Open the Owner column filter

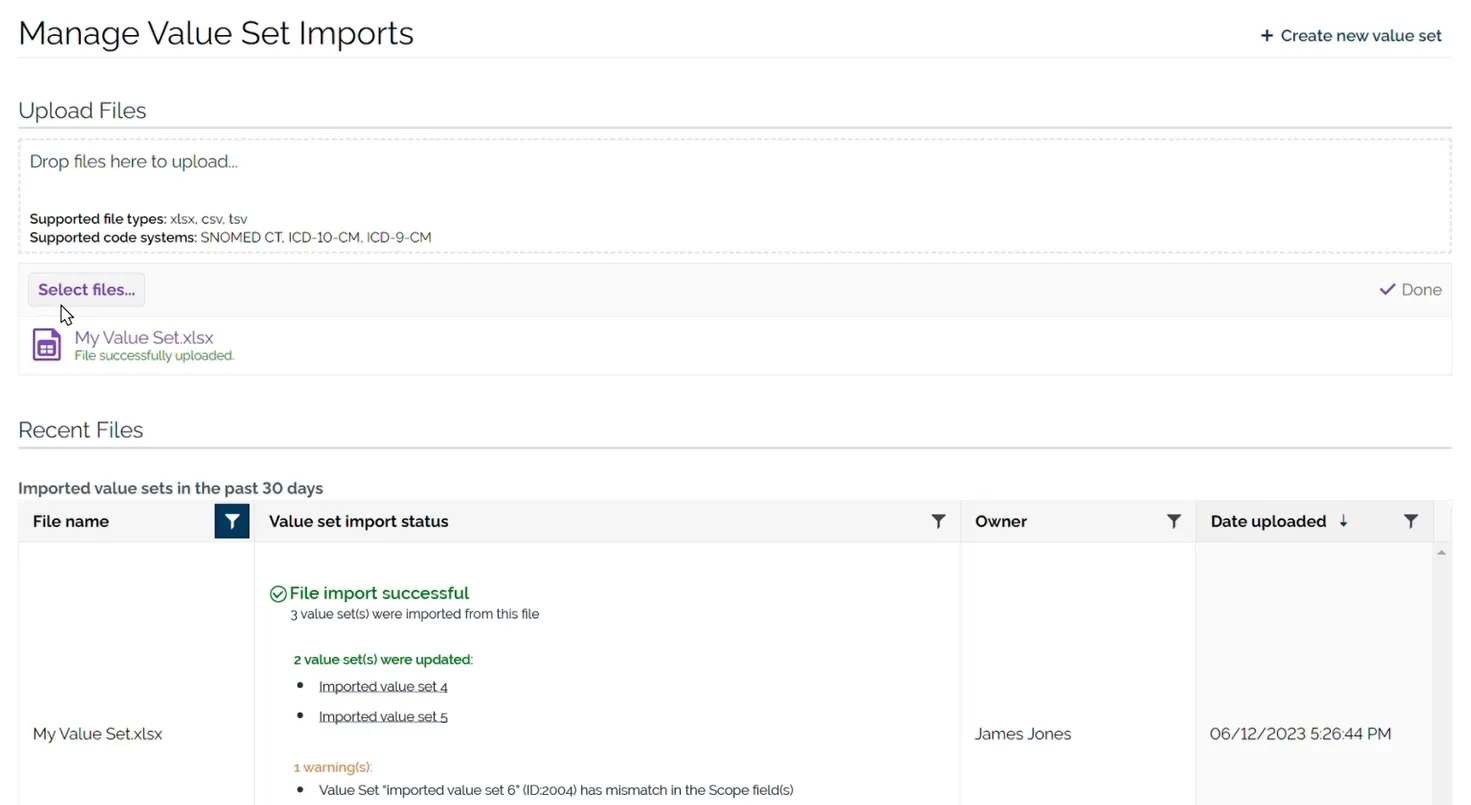click(1174, 521)
